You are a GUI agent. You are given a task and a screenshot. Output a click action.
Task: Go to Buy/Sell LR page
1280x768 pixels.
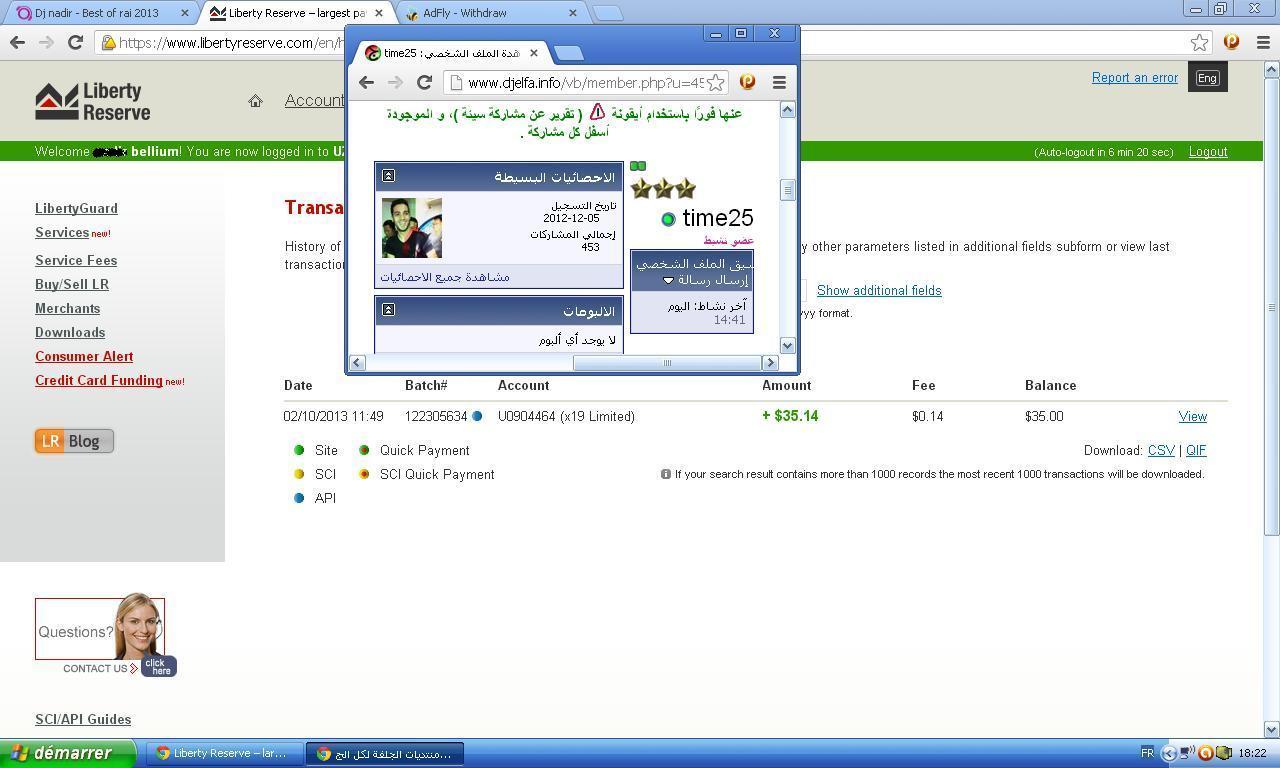pos(72,284)
